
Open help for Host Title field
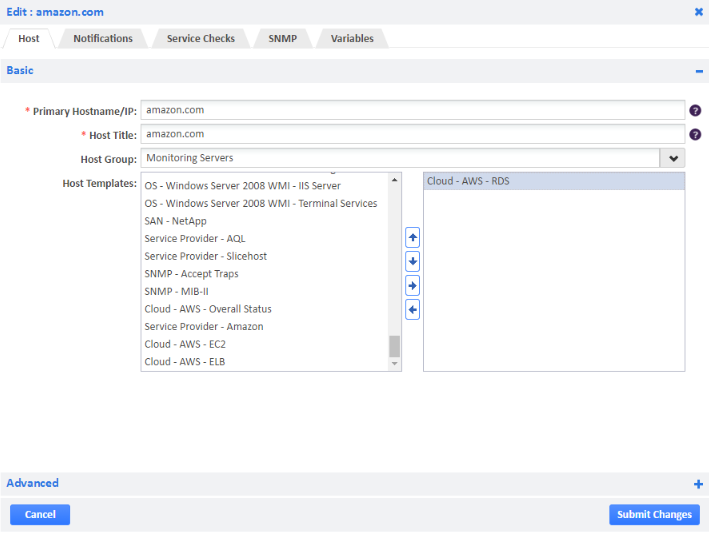[695, 134]
